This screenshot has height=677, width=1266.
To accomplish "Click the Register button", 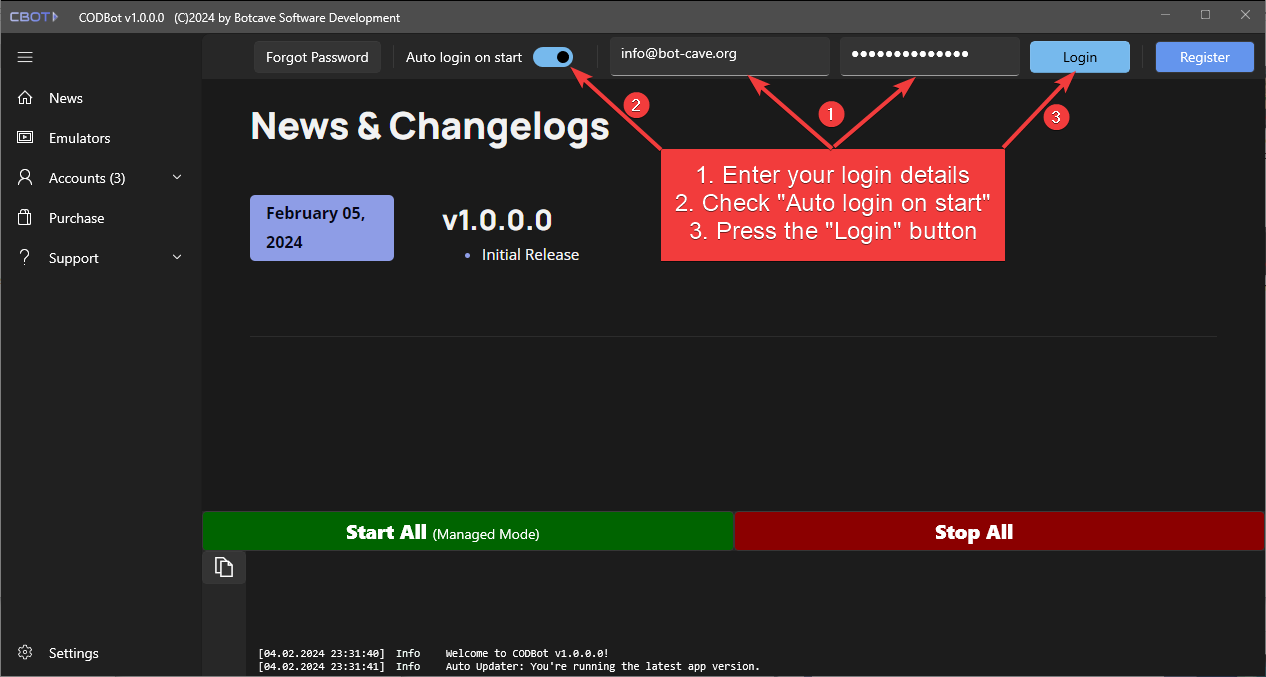I will (1204, 57).
